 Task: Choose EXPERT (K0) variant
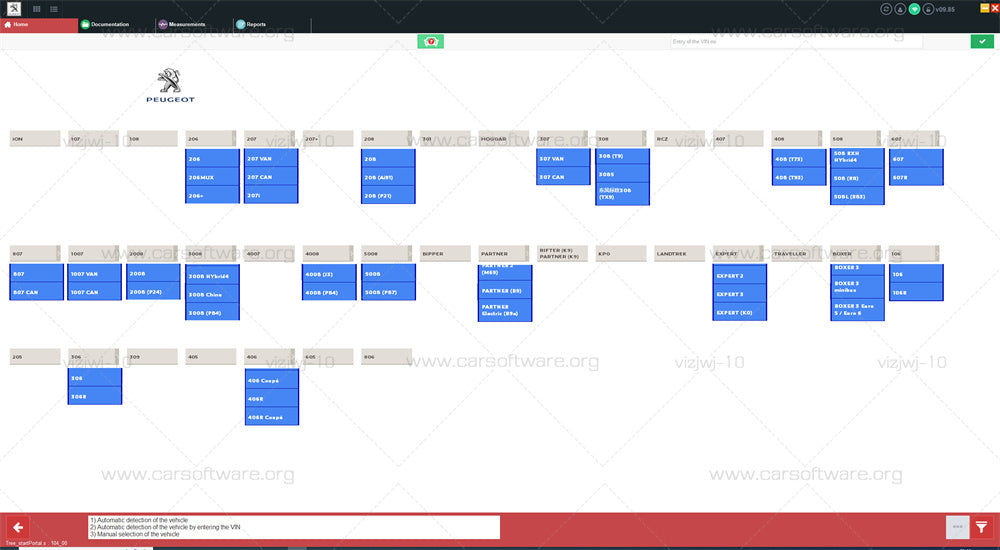pos(740,312)
